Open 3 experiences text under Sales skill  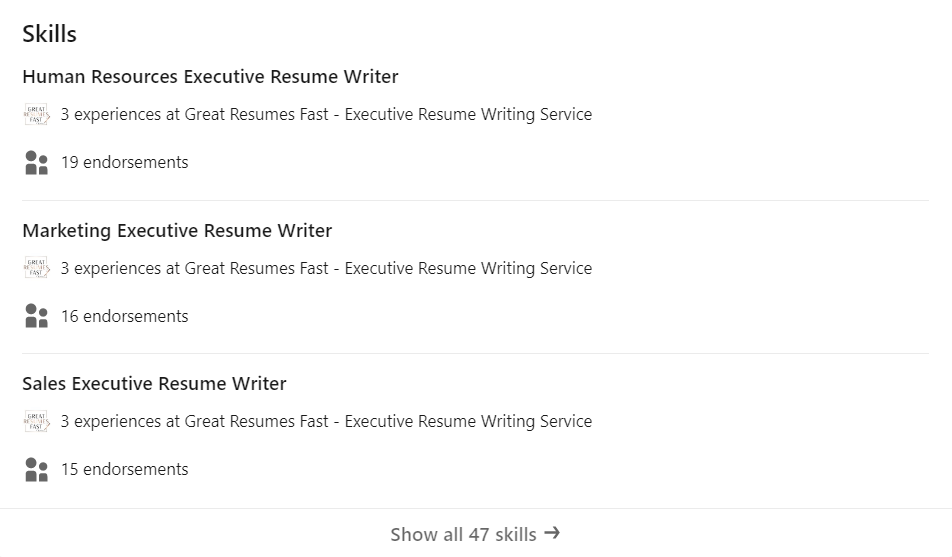pos(326,422)
